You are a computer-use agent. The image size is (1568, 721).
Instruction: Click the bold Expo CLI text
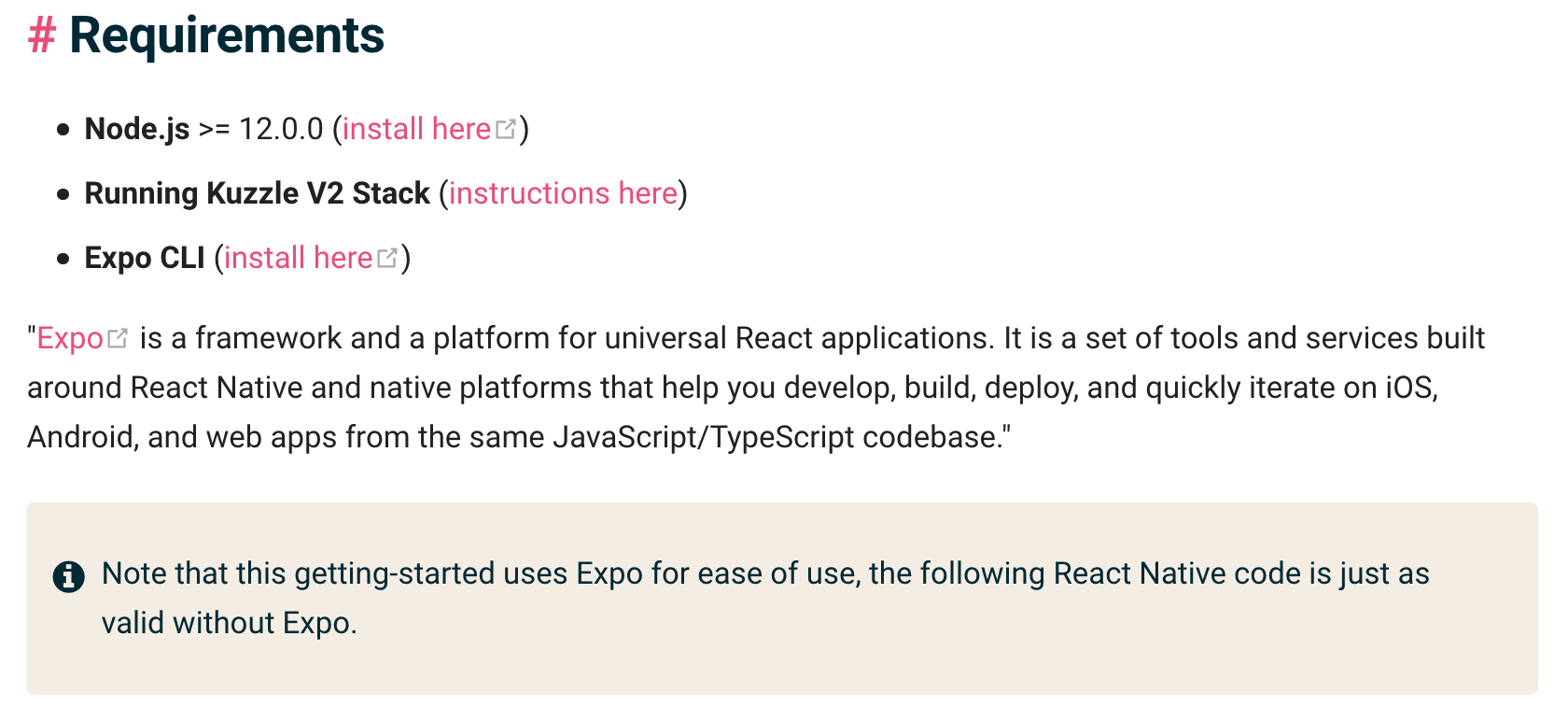point(145,258)
